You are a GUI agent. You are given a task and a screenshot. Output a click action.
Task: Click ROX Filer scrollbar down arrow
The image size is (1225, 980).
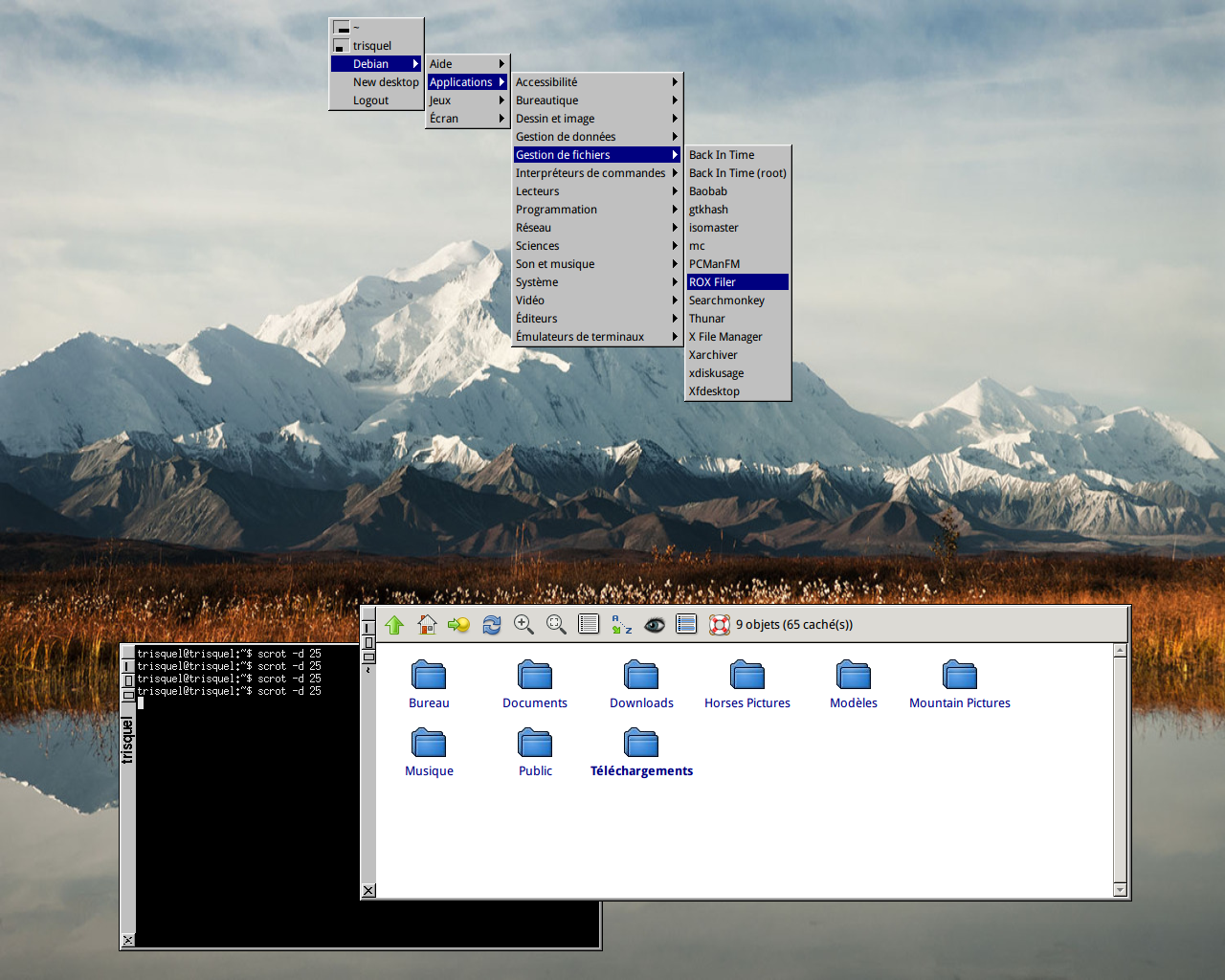(1121, 890)
